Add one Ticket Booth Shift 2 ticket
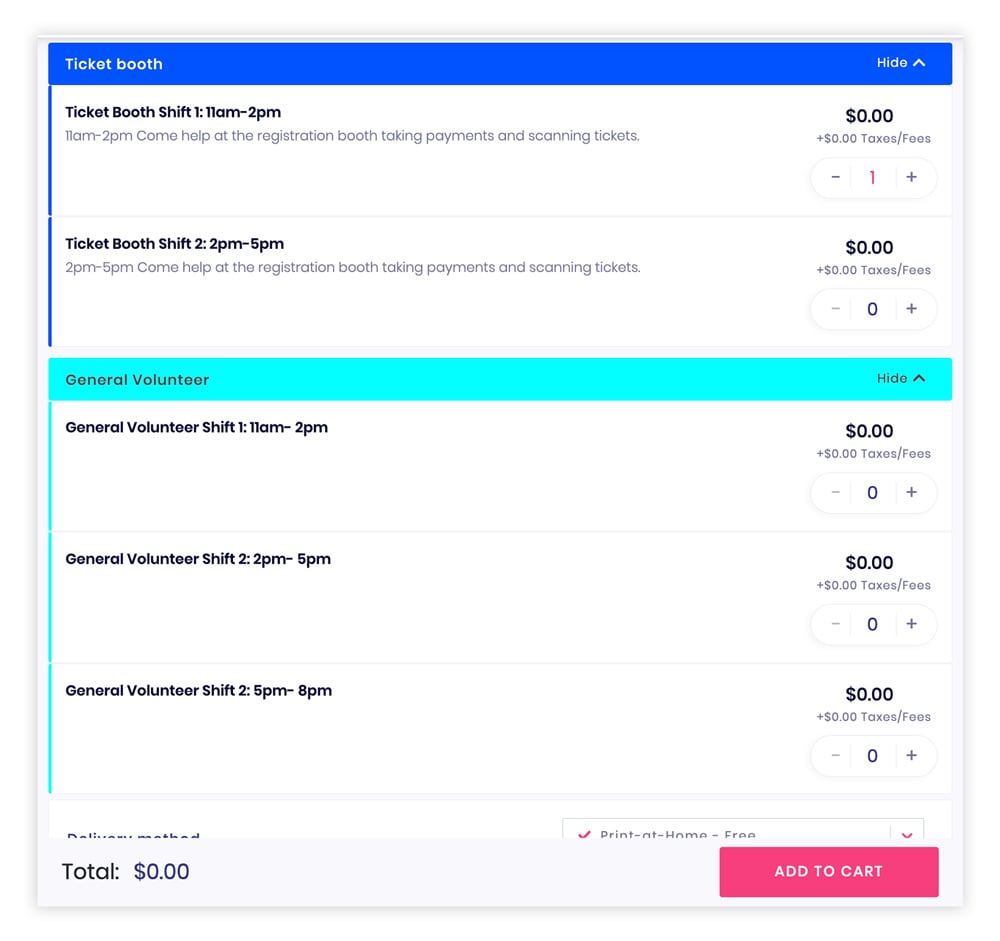1000x941 pixels. point(911,309)
